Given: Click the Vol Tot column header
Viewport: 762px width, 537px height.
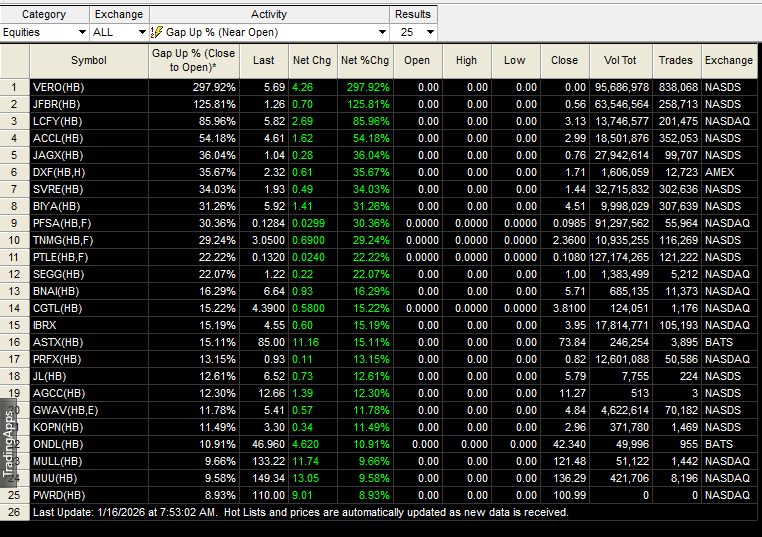Looking at the screenshot, I should point(621,61).
